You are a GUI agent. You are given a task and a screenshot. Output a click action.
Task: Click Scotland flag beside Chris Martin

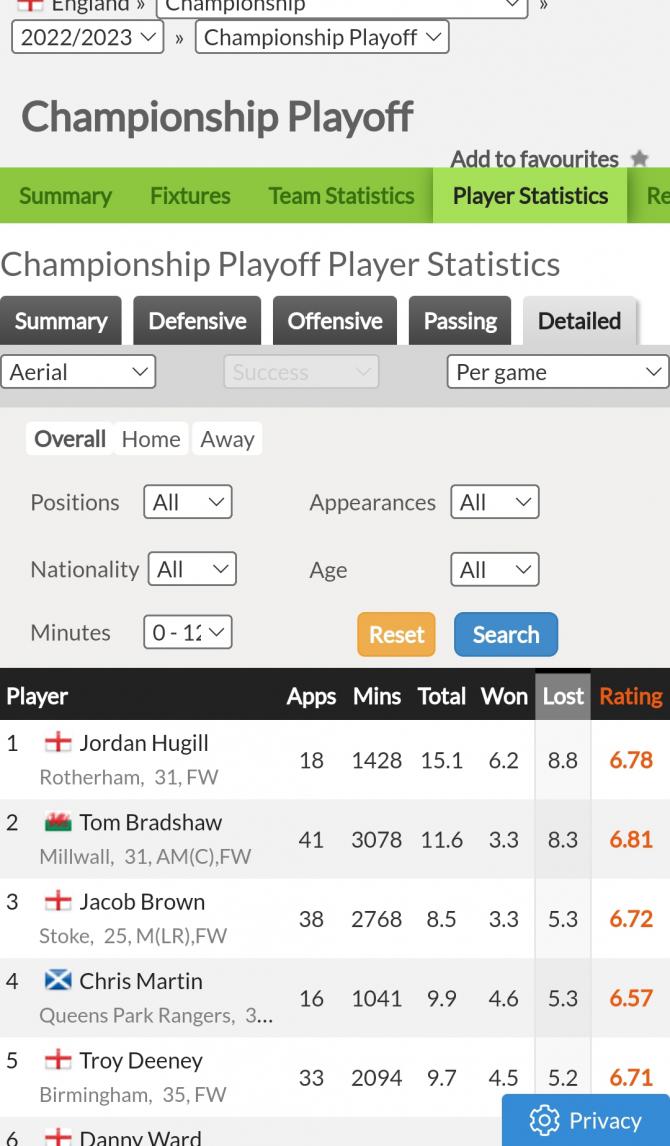[58, 981]
